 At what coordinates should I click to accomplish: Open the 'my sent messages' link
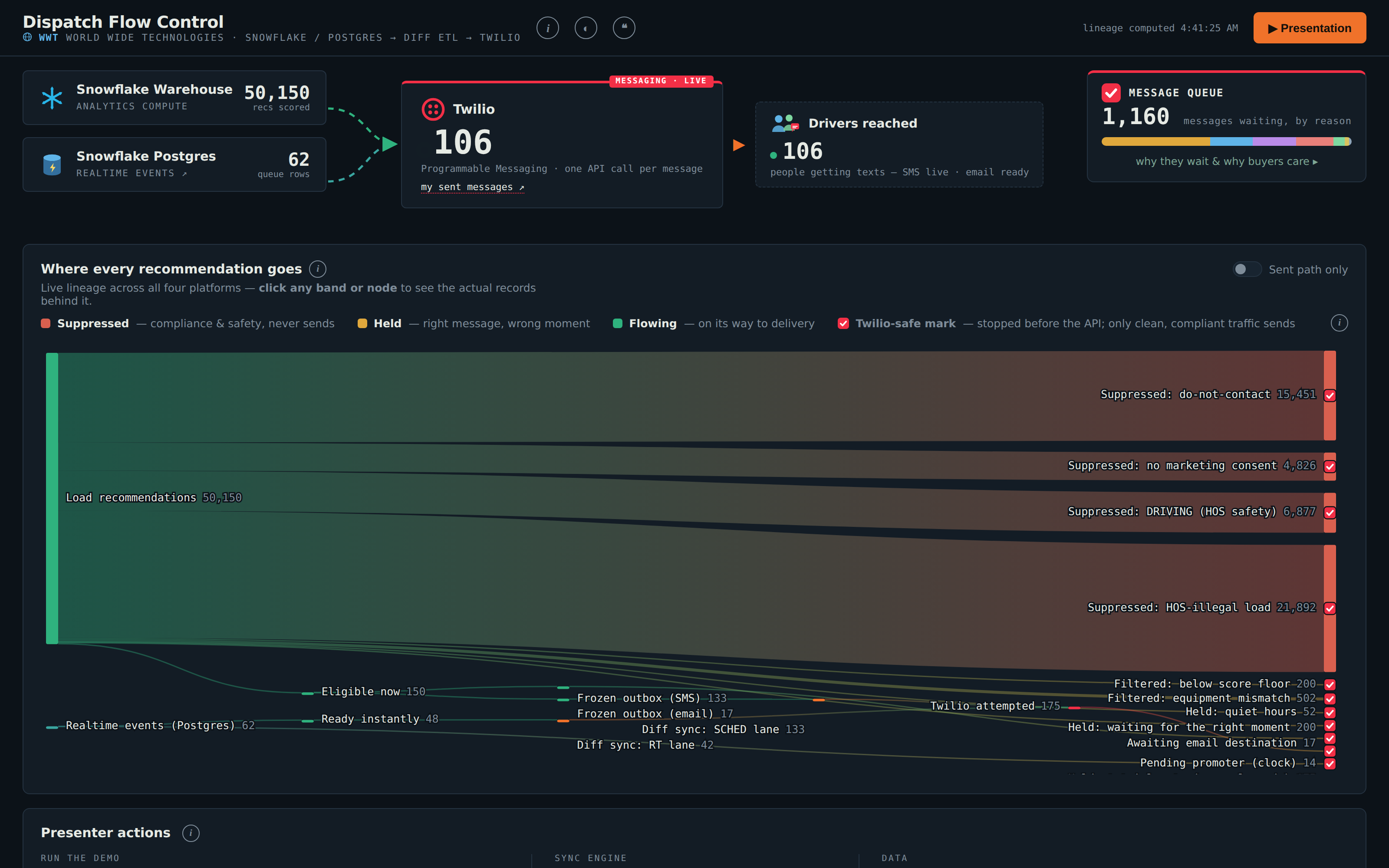[472, 187]
